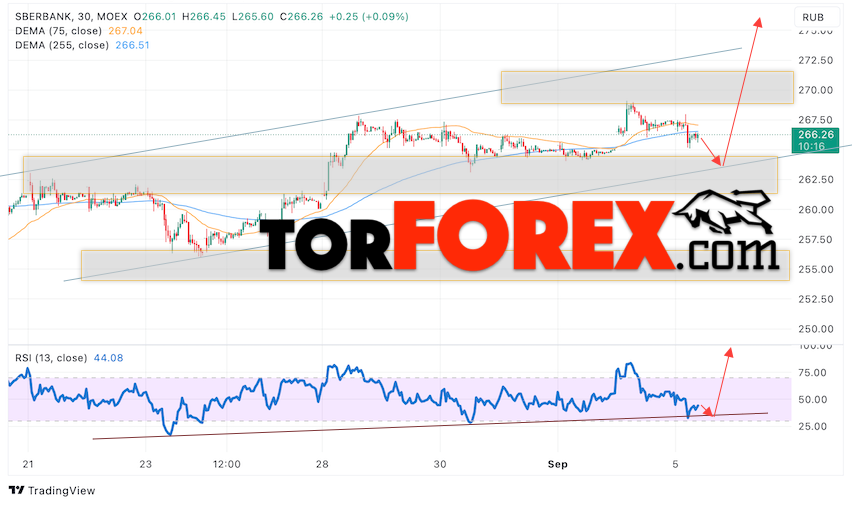Click the date label 23 on time axis

coord(145,464)
